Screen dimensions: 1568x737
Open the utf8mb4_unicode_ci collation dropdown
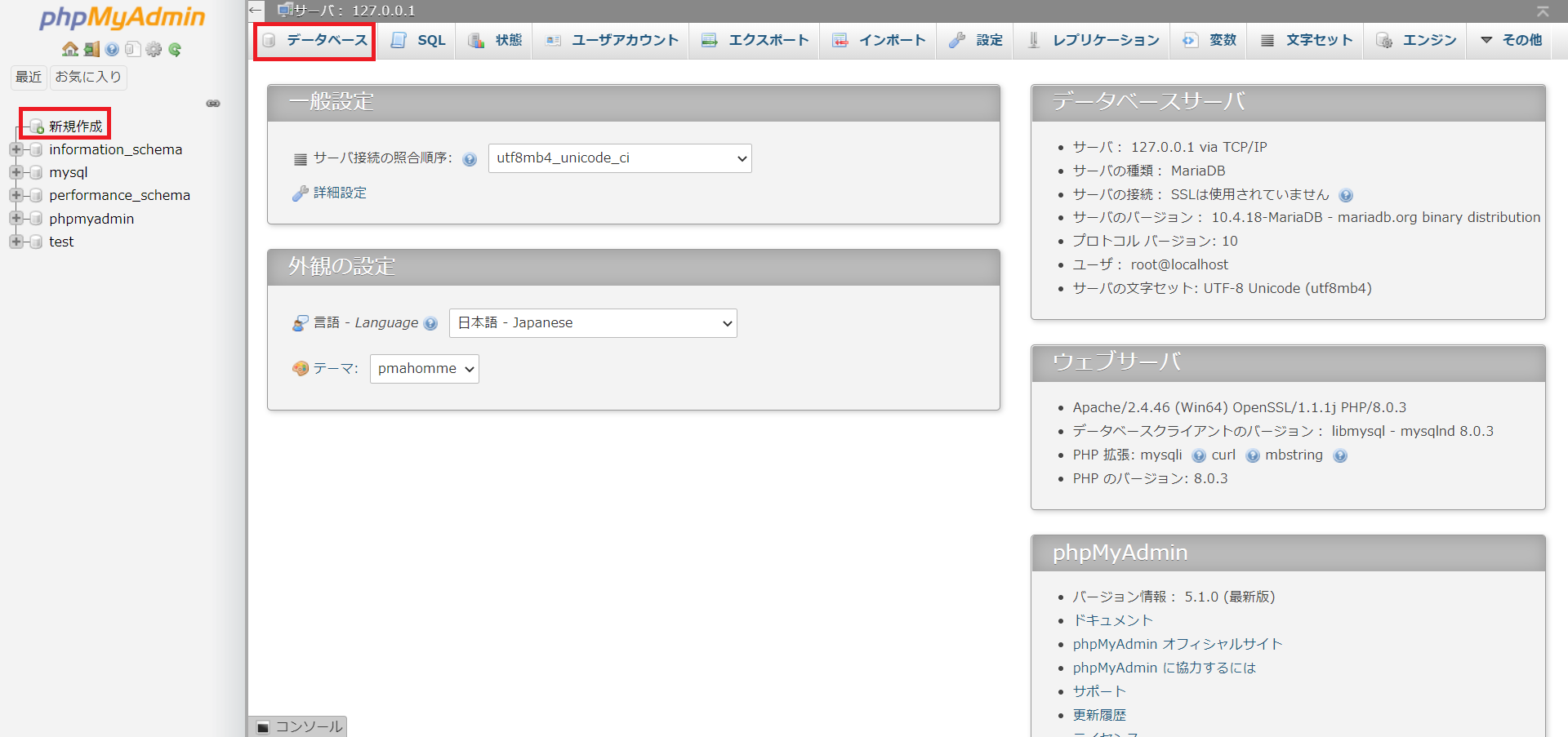pyautogui.click(x=620, y=158)
